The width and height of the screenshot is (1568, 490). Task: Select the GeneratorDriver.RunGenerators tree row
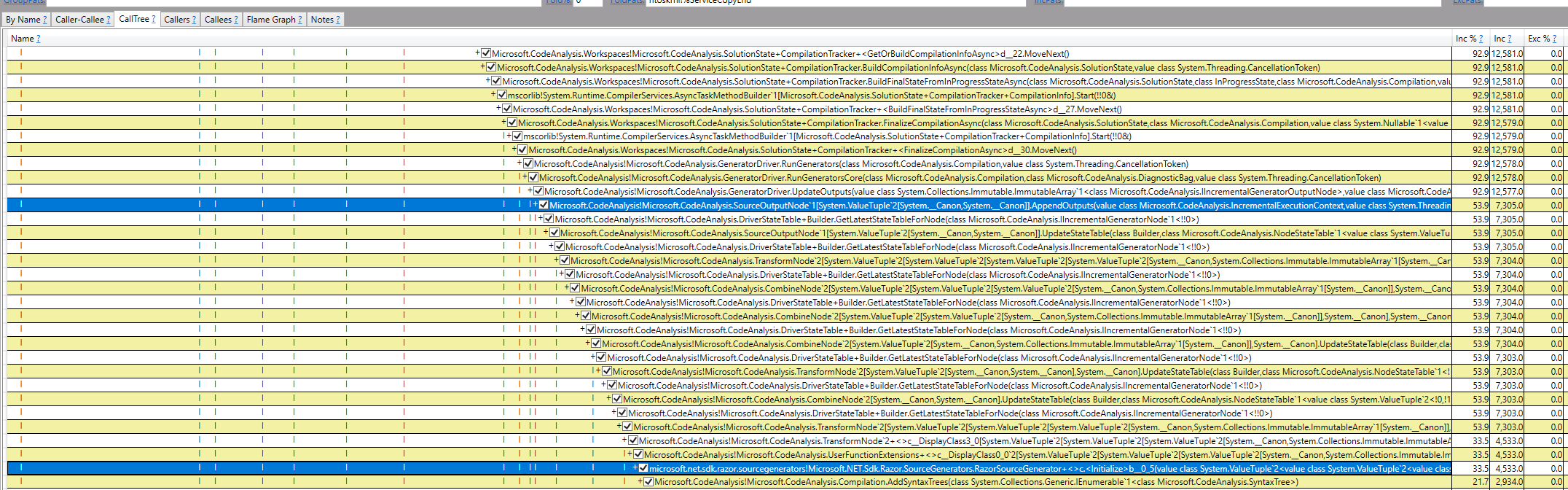[x=861, y=164]
